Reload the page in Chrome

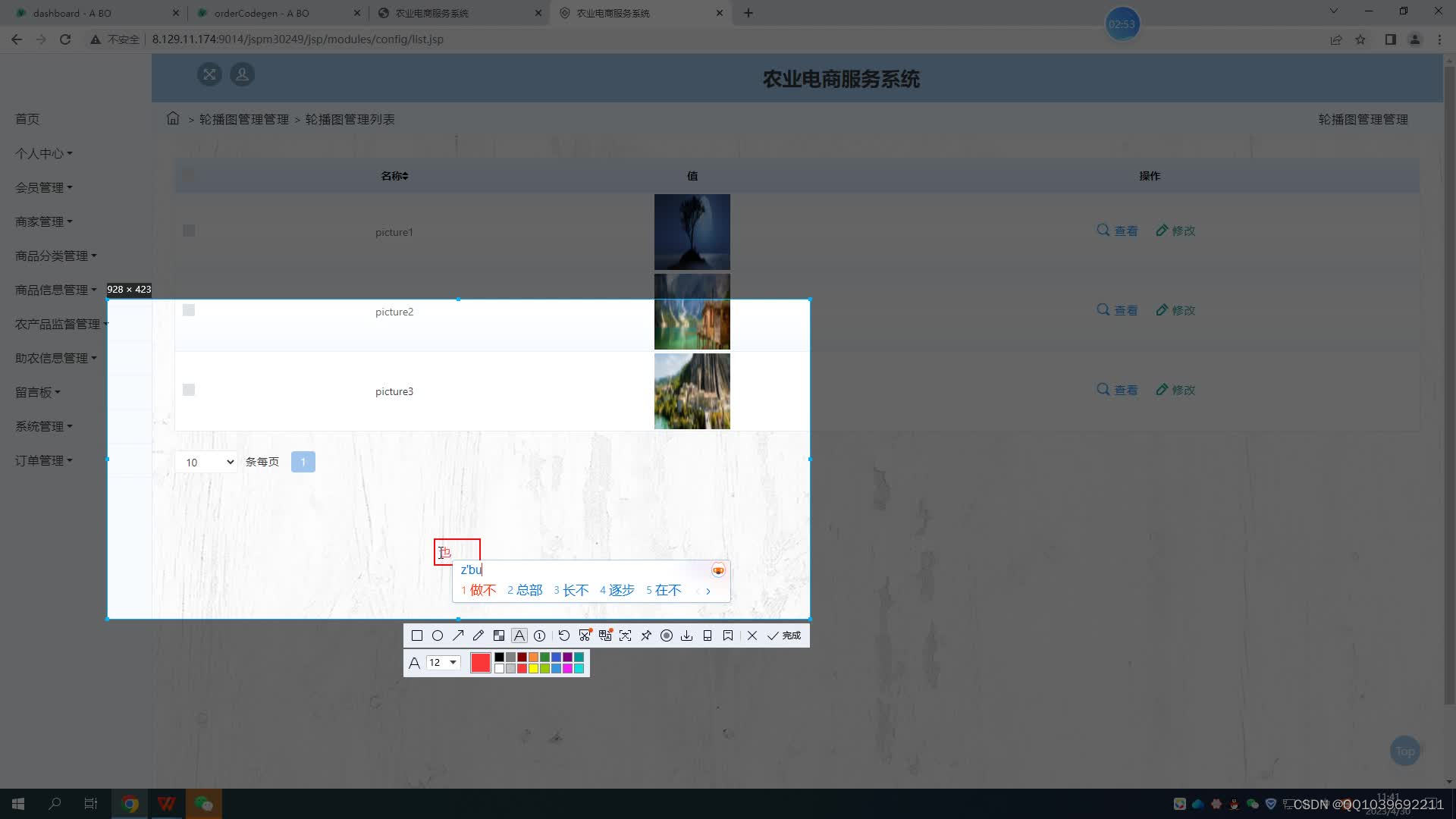[65, 39]
